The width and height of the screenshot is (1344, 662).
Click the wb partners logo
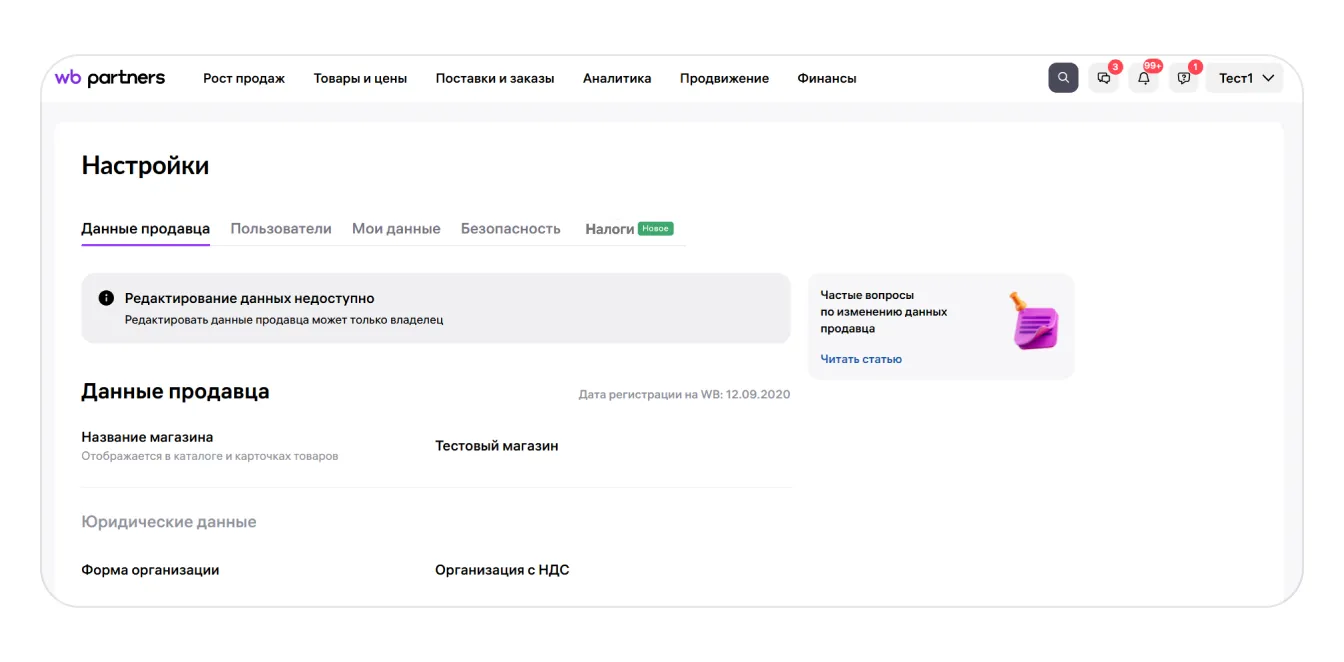(x=110, y=78)
